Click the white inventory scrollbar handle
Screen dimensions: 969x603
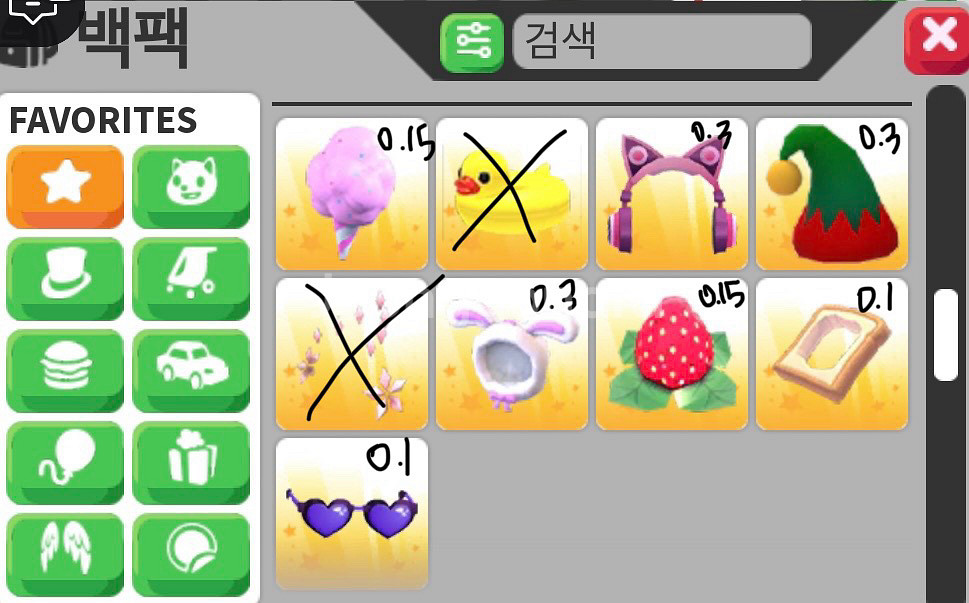click(946, 334)
